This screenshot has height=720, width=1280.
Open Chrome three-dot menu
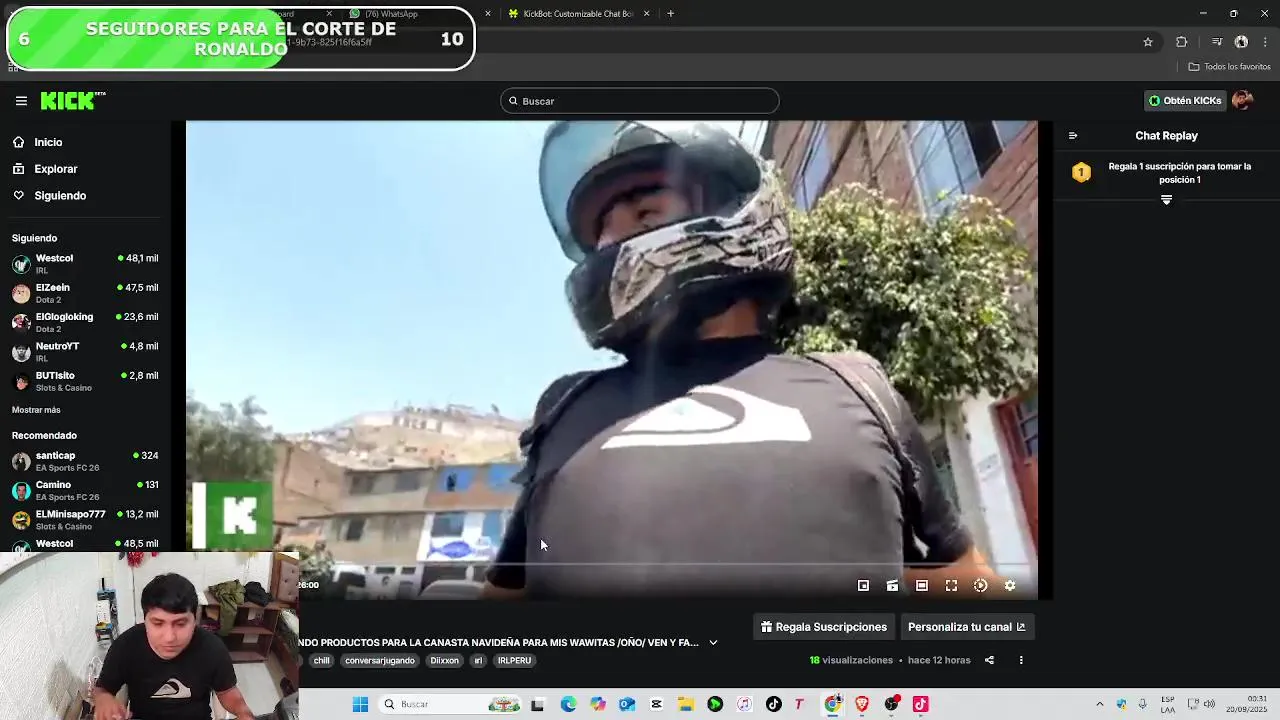coord(1266,42)
